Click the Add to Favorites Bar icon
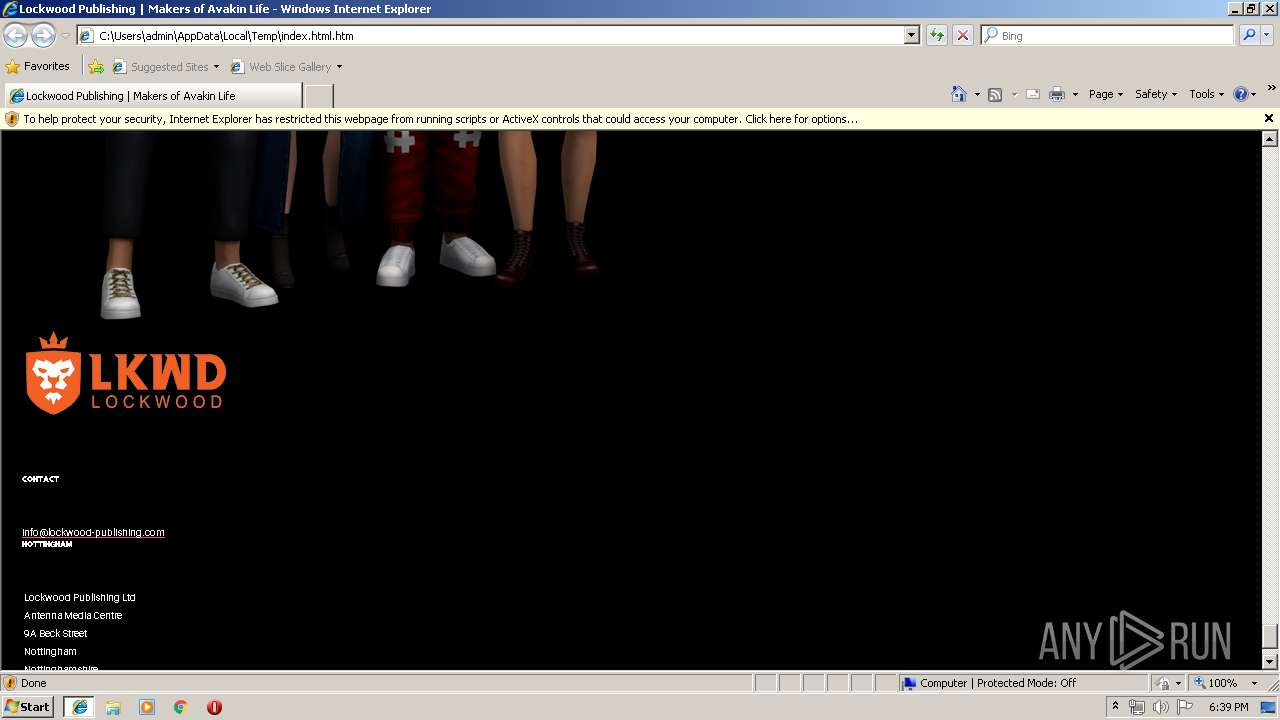 point(96,67)
